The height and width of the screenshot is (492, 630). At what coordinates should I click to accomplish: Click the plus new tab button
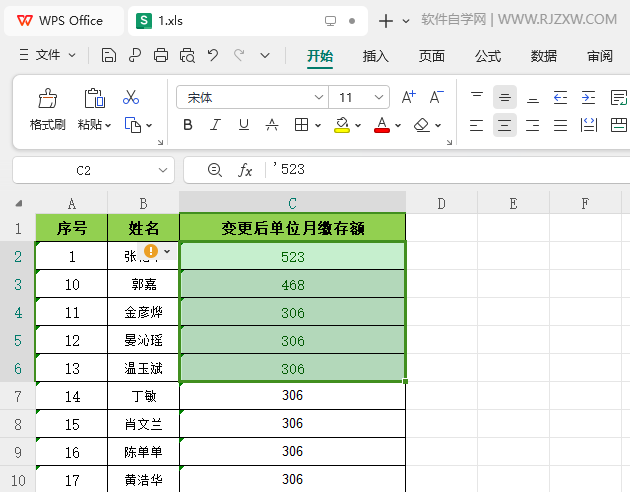[386, 20]
